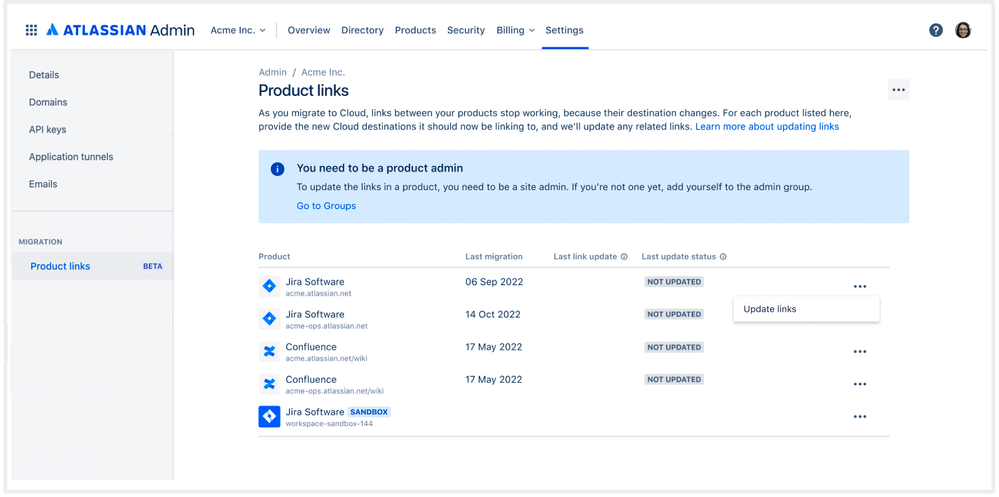The width and height of the screenshot is (999, 497).
Task: Go to the Directory tab
Action: pos(363,30)
